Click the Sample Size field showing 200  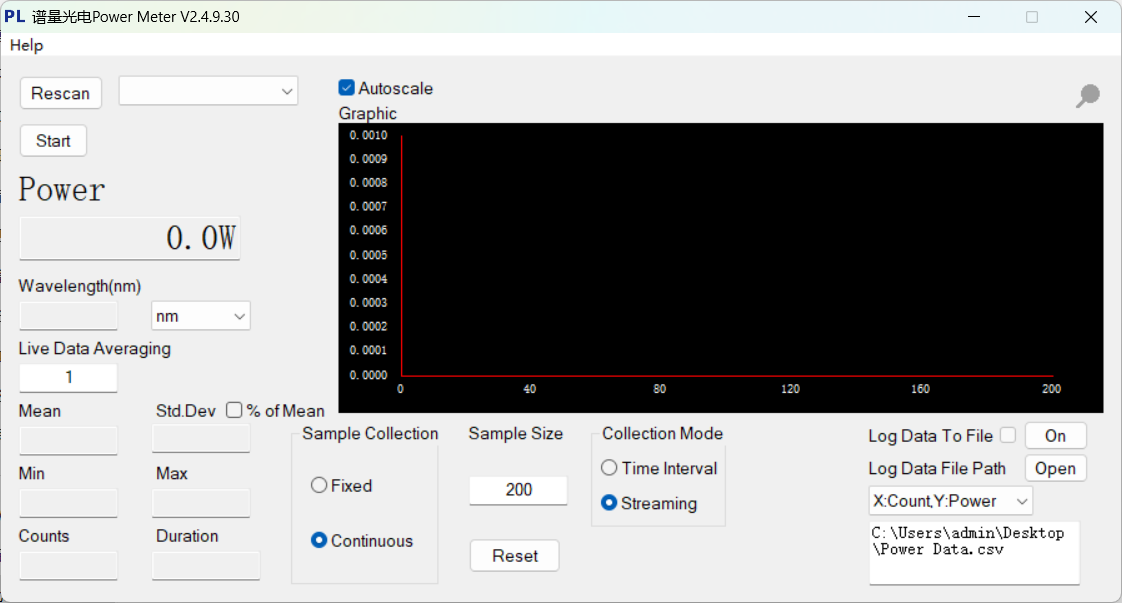pos(518,490)
